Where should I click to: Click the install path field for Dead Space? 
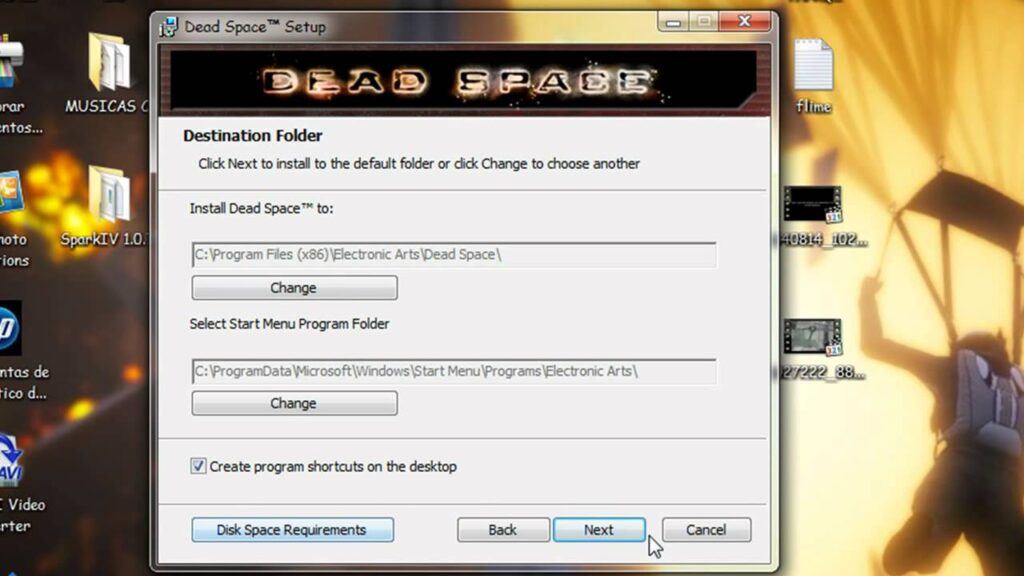click(x=454, y=255)
